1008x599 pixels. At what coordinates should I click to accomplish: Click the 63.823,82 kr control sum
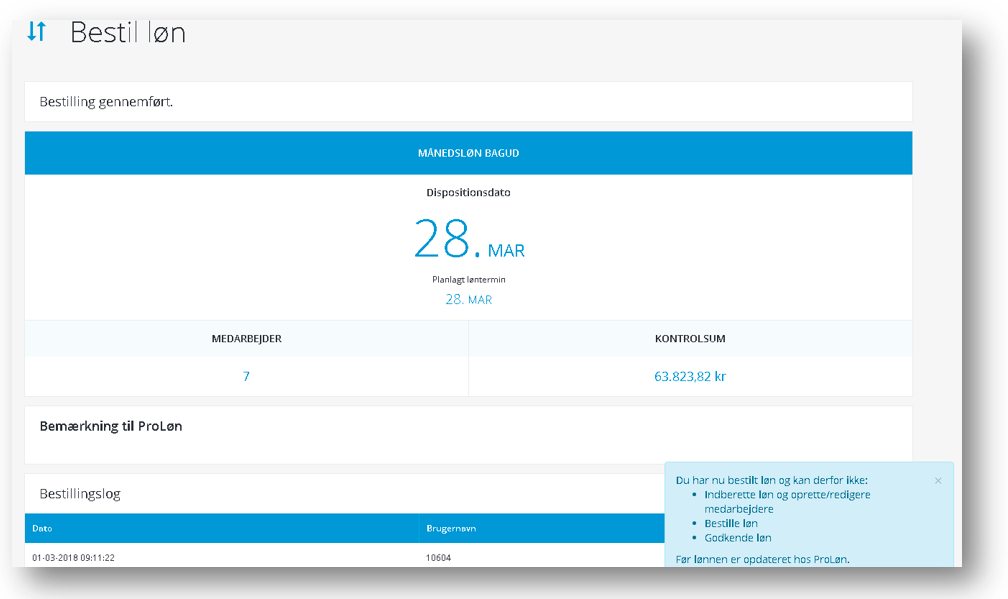(x=690, y=377)
